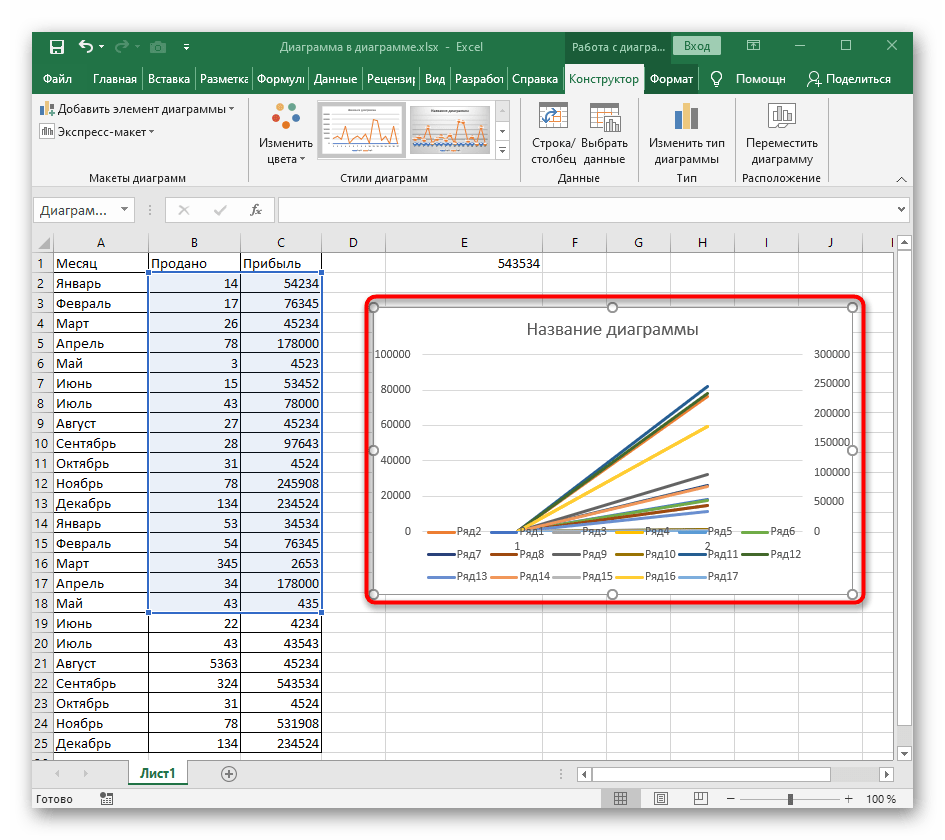
Task: Add a new sheet with plus icon
Action: pos(229,773)
